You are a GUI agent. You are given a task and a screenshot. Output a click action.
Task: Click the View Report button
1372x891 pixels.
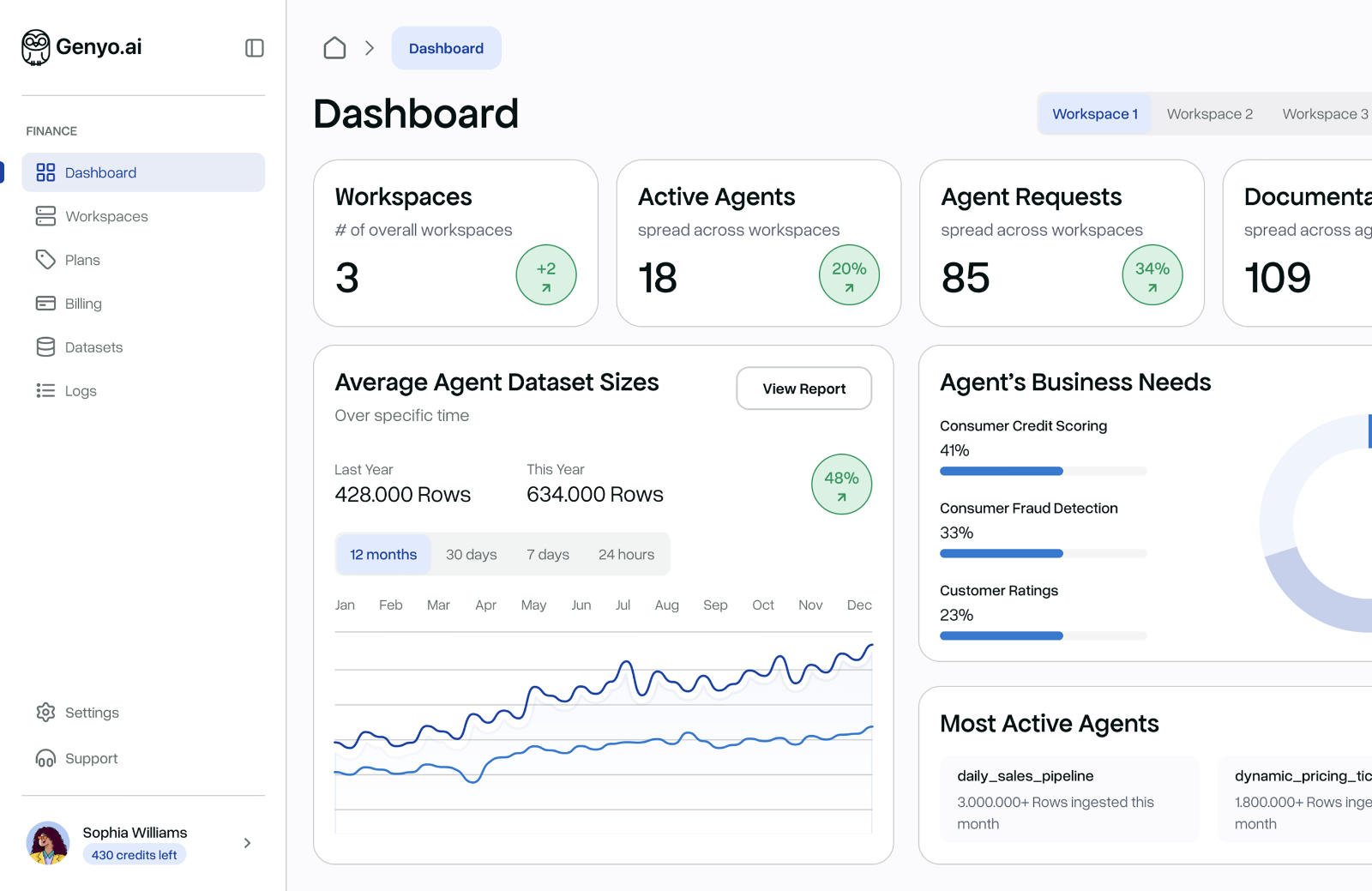[x=803, y=388]
